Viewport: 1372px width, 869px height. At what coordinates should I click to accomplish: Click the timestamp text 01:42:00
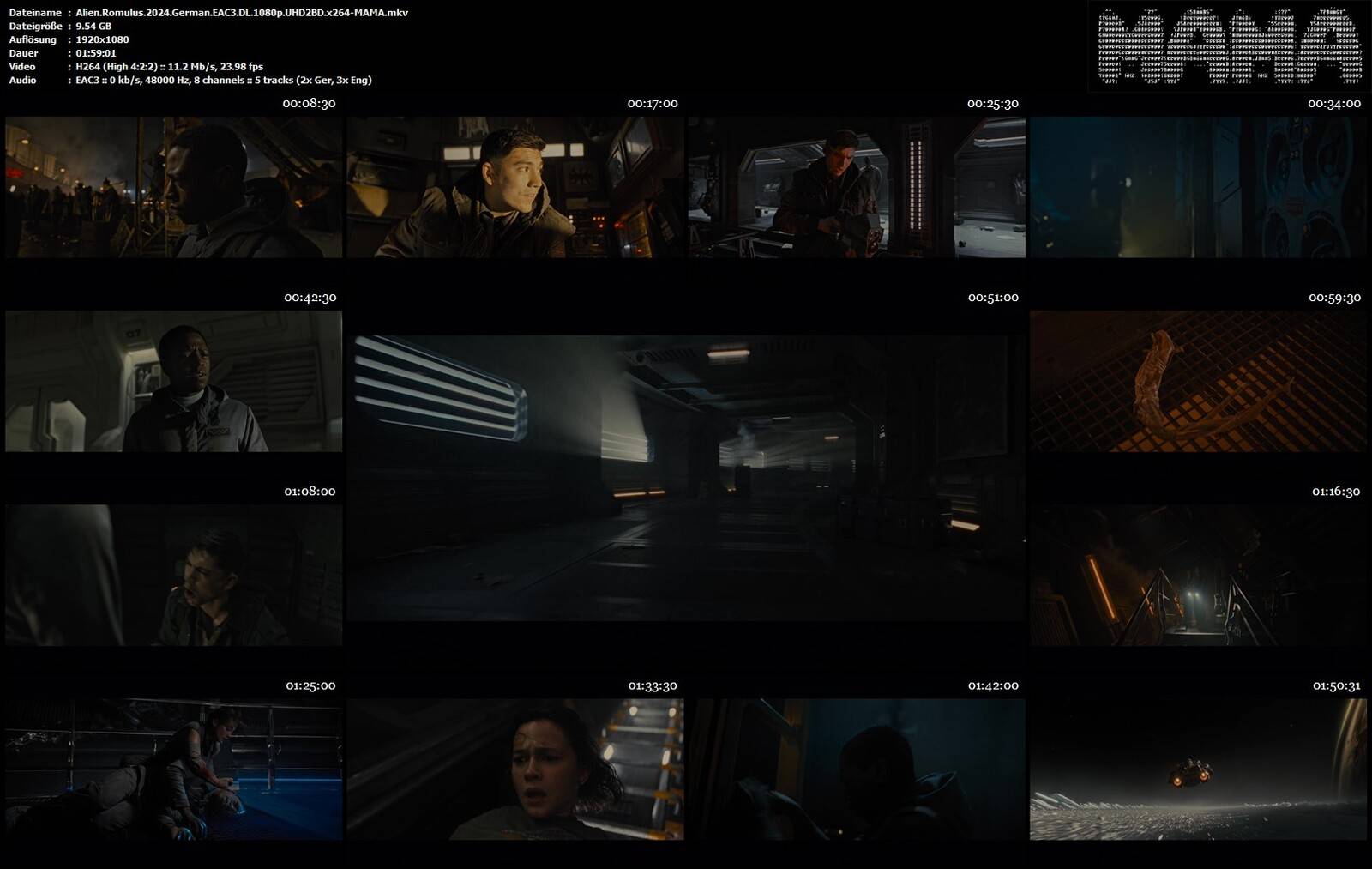point(993,686)
